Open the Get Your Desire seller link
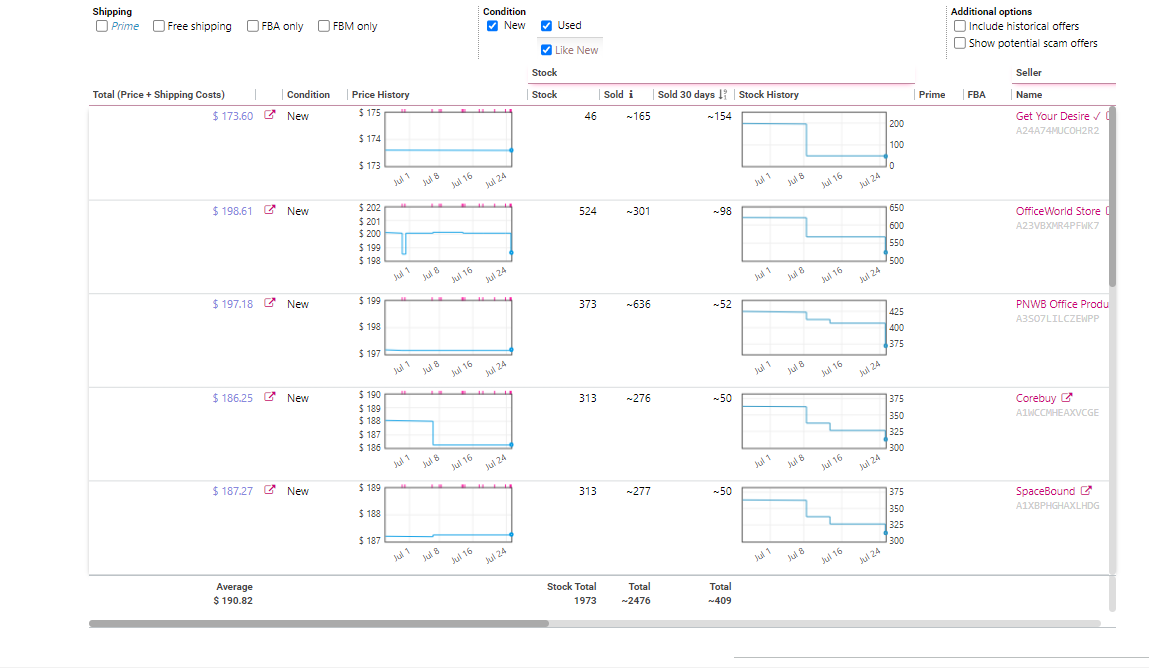The width and height of the screenshot is (1149, 668). 1052,116
